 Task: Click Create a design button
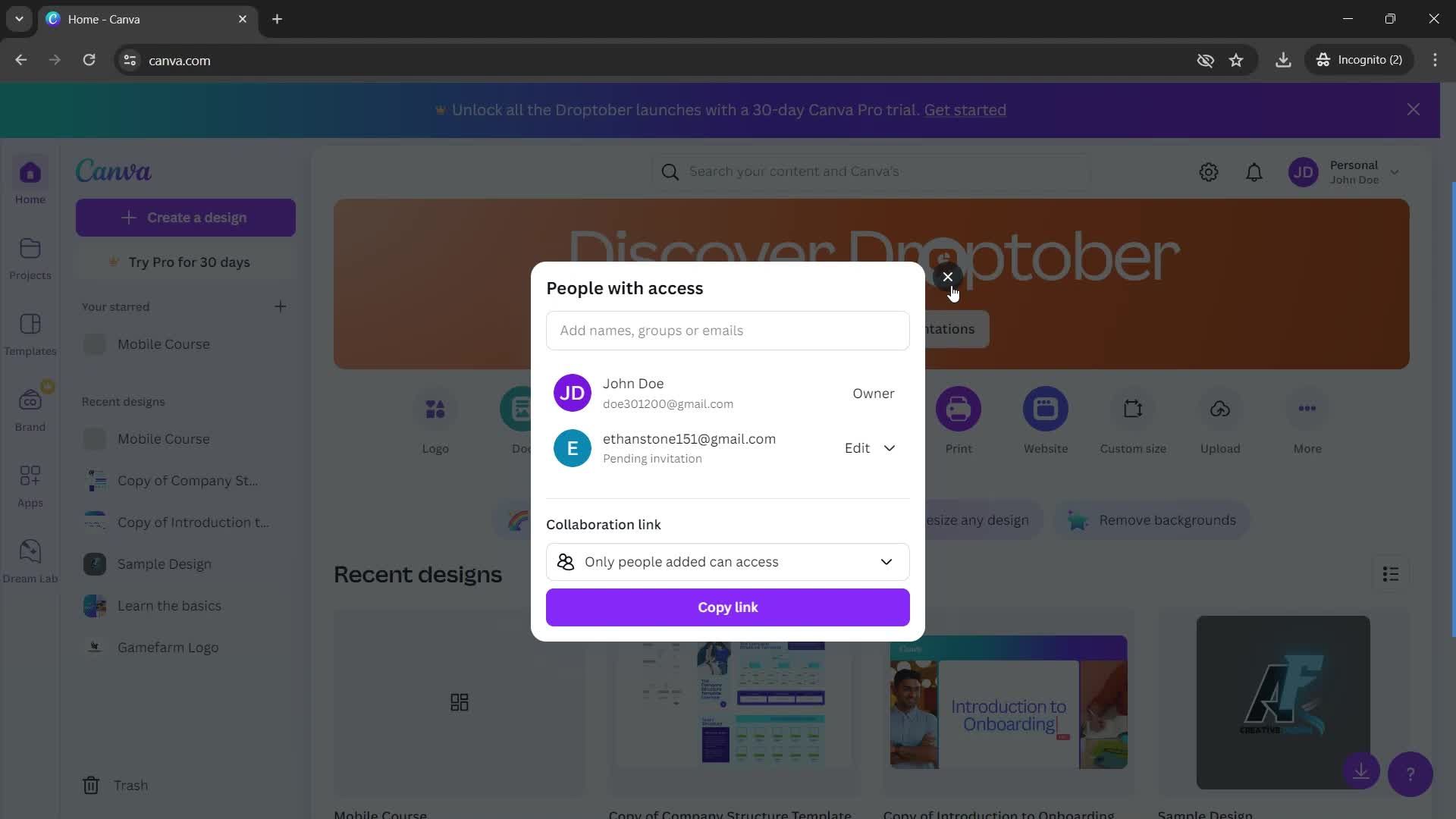185,218
